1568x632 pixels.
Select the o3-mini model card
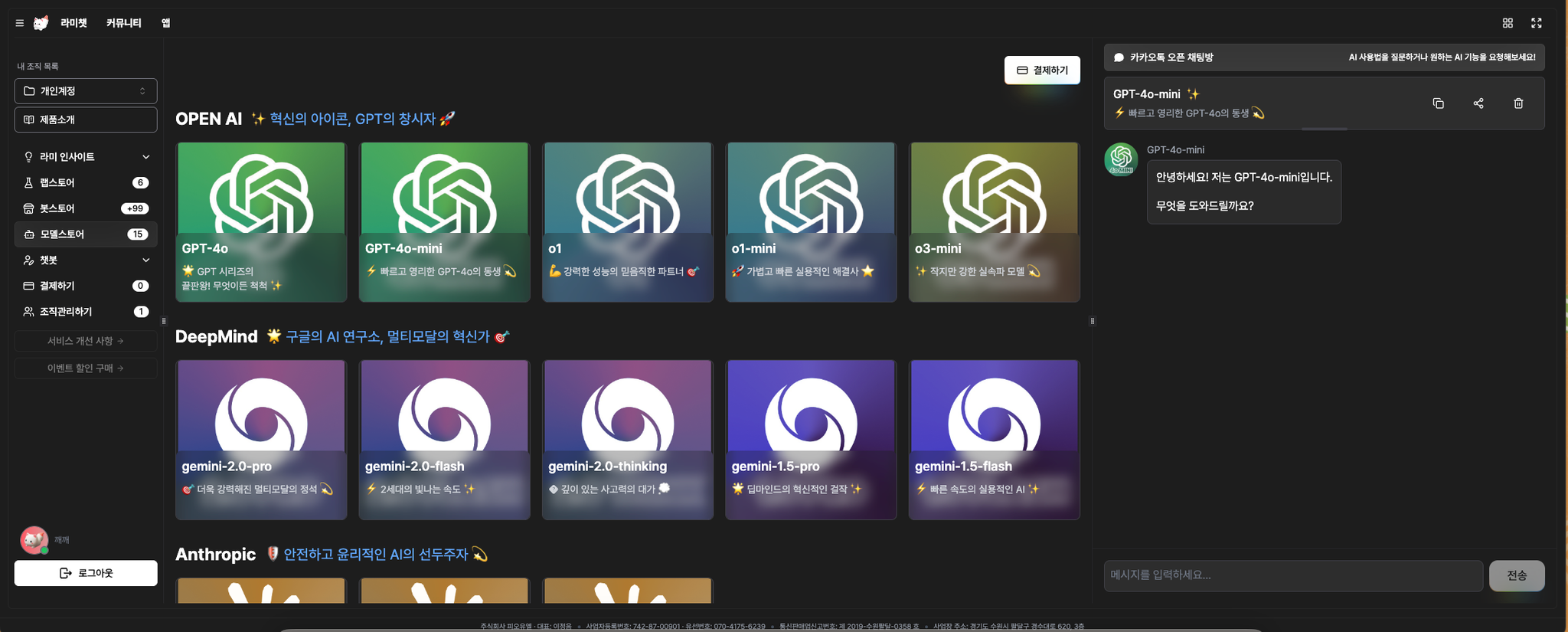click(x=994, y=222)
